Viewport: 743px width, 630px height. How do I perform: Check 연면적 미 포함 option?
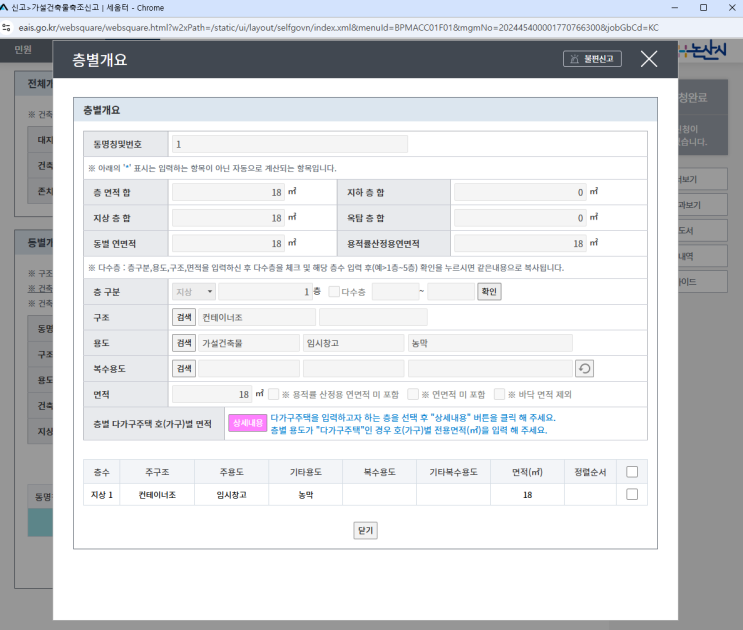pyautogui.click(x=413, y=394)
